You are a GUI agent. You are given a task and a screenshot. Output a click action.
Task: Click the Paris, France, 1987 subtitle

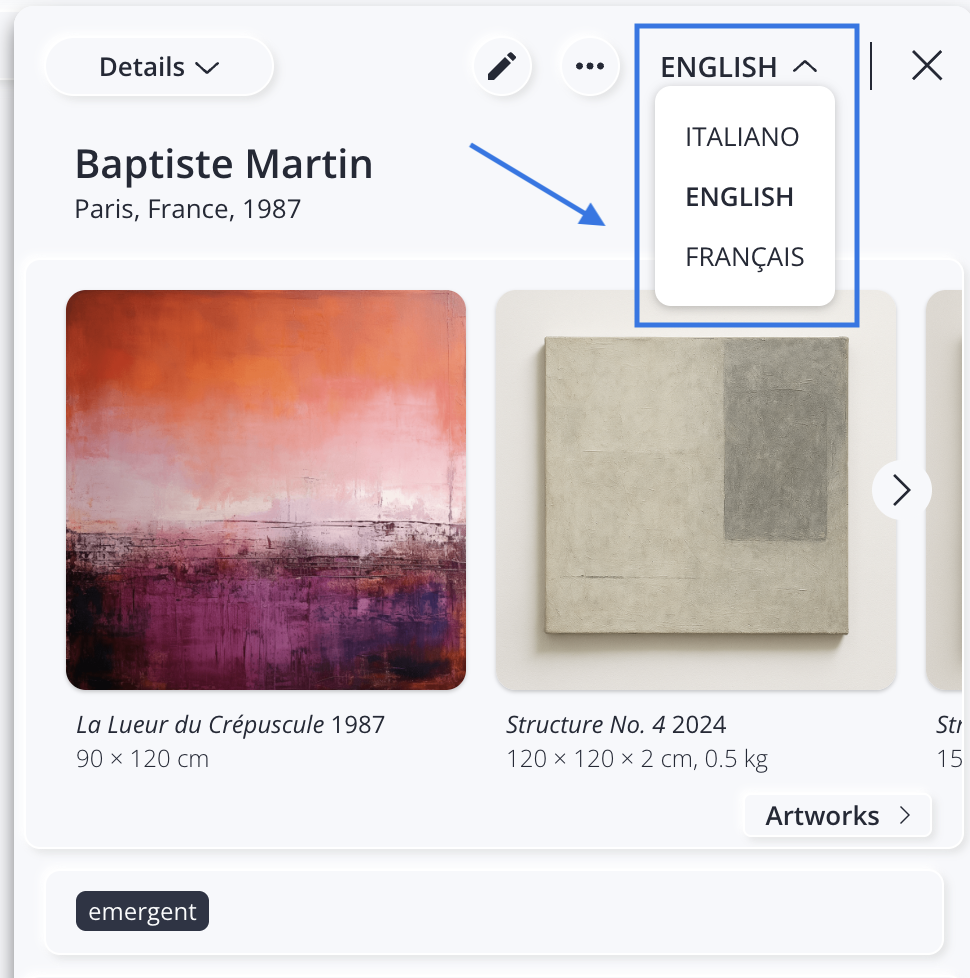click(x=188, y=209)
